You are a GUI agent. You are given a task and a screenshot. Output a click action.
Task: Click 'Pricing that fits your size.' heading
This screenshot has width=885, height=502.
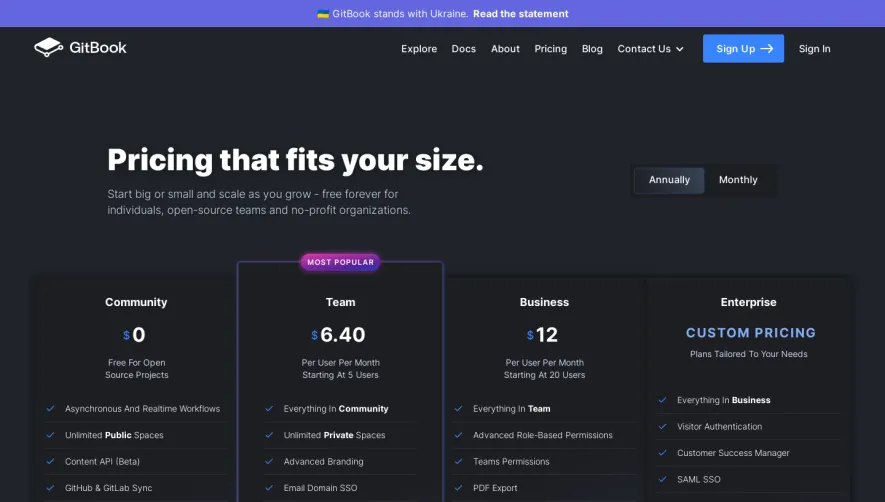(295, 160)
